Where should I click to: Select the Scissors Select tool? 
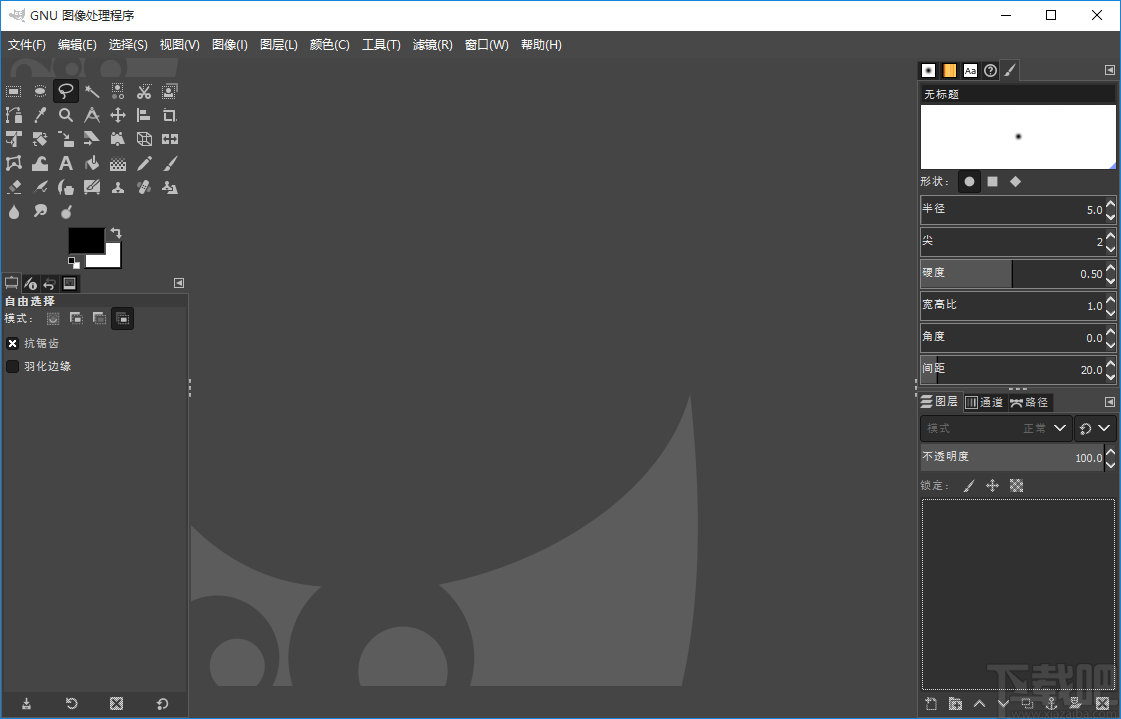click(x=144, y=91)
